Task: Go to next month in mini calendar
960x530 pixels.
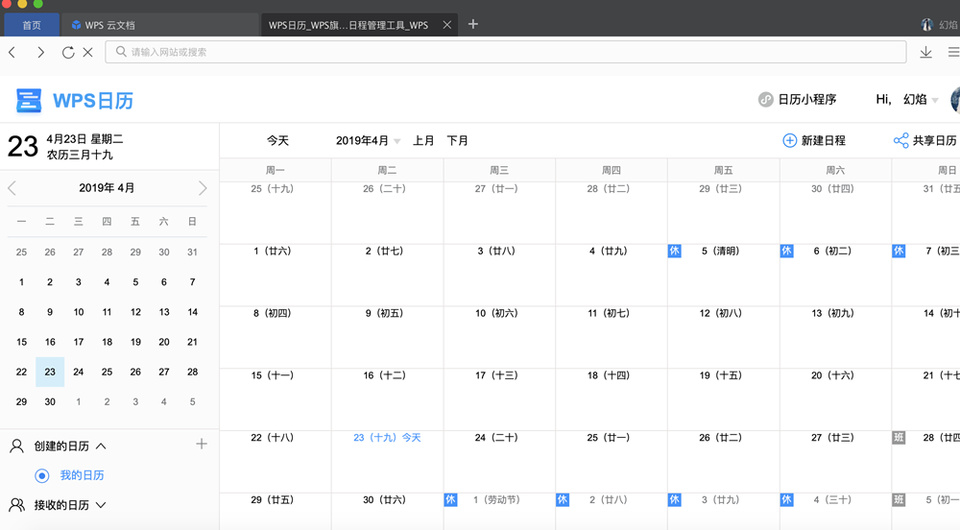Action: (203, 188)
